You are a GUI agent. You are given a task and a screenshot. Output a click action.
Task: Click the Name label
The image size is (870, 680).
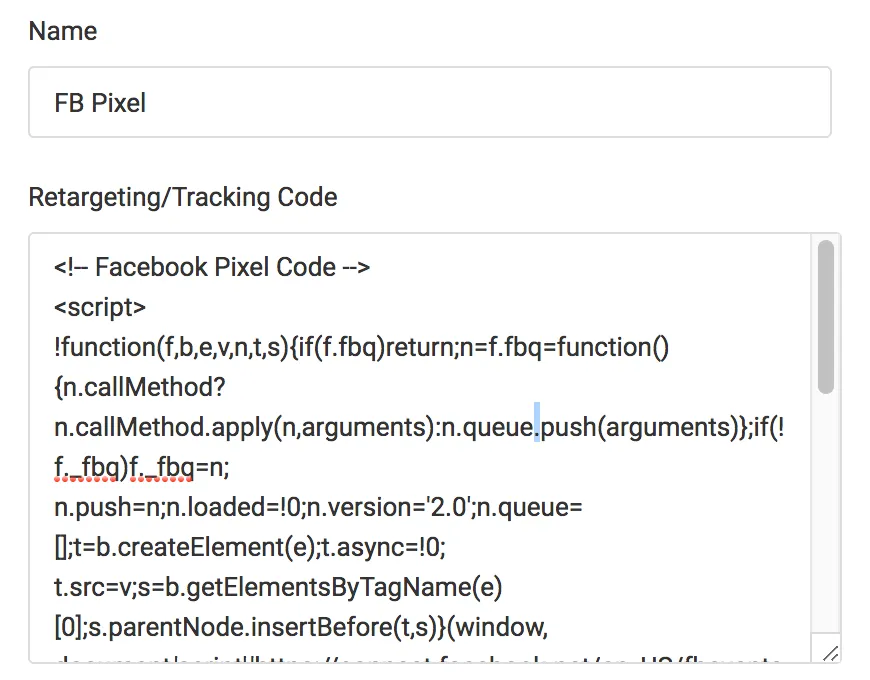point(61,31)
